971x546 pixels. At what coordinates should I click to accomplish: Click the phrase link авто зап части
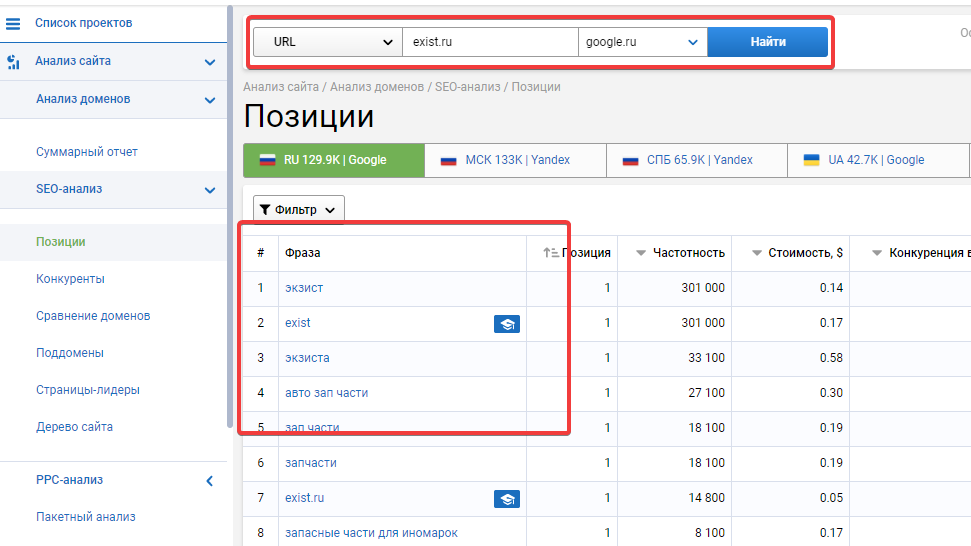(326, 393)
